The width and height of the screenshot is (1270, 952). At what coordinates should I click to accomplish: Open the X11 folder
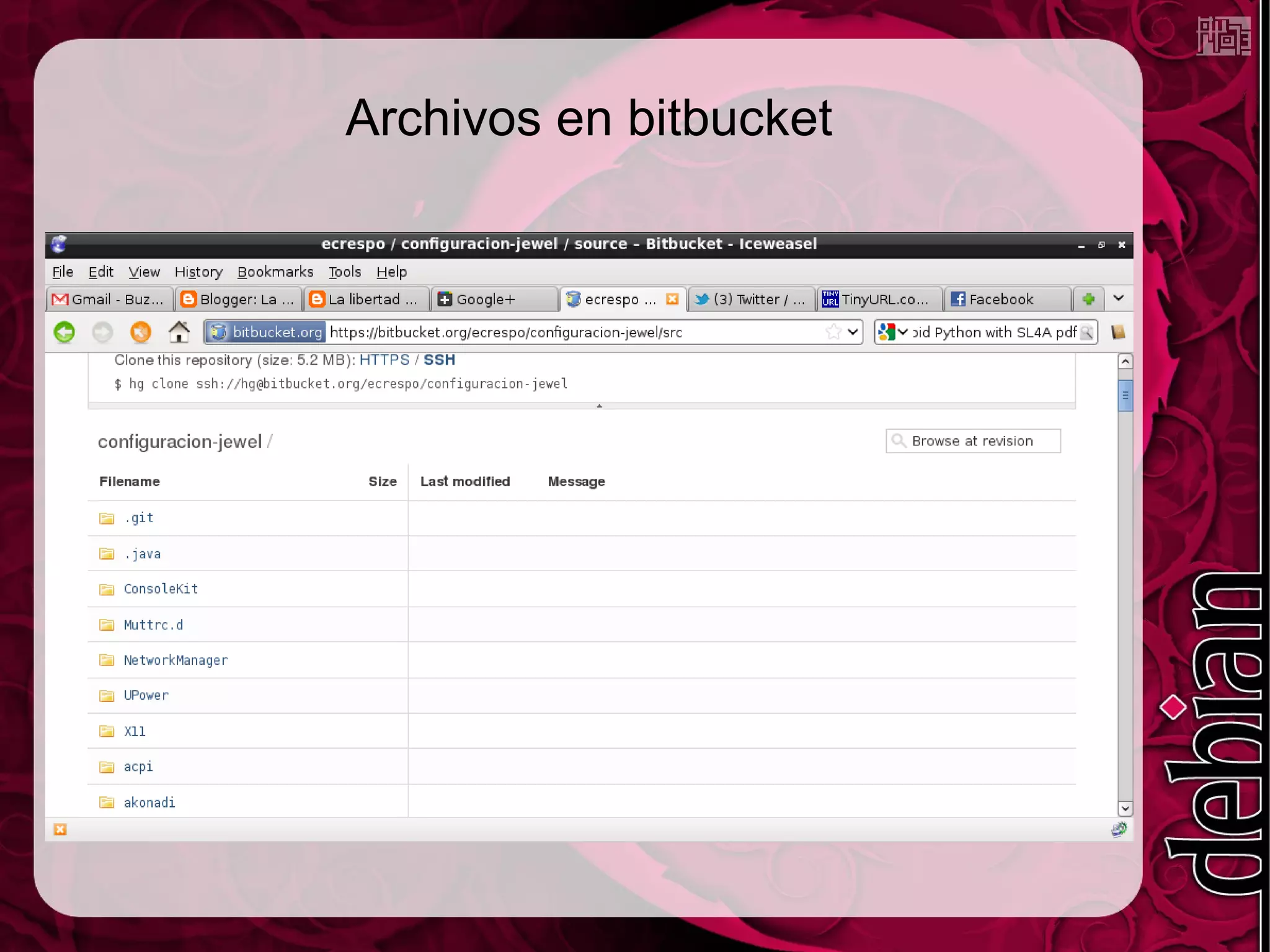click(135, 731)
